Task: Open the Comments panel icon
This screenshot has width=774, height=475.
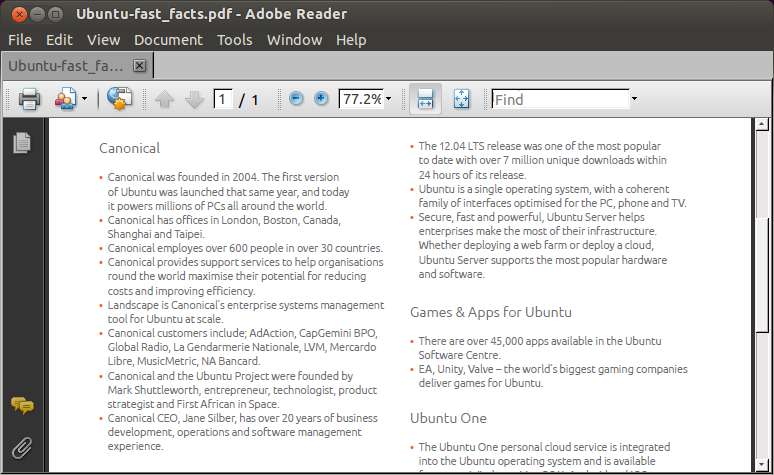Action: coord(22,405)
